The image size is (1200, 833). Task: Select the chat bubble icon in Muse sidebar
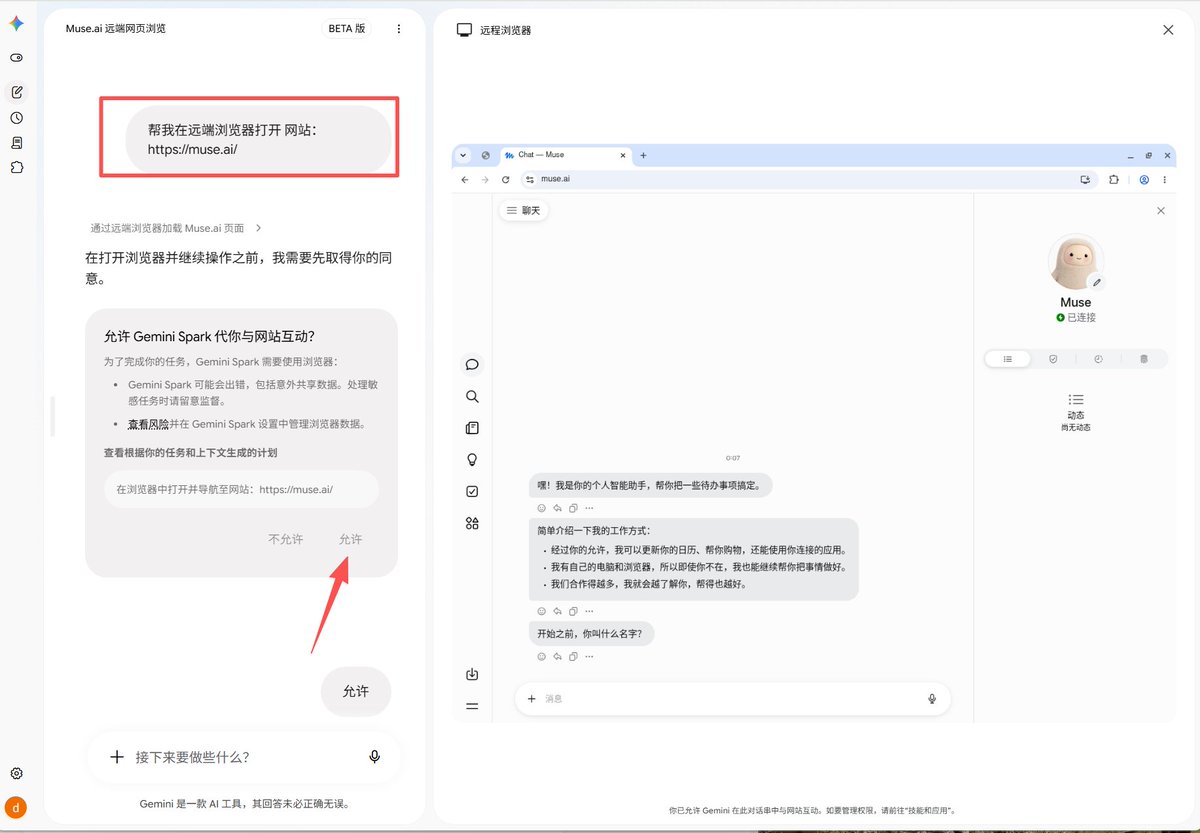472,364
